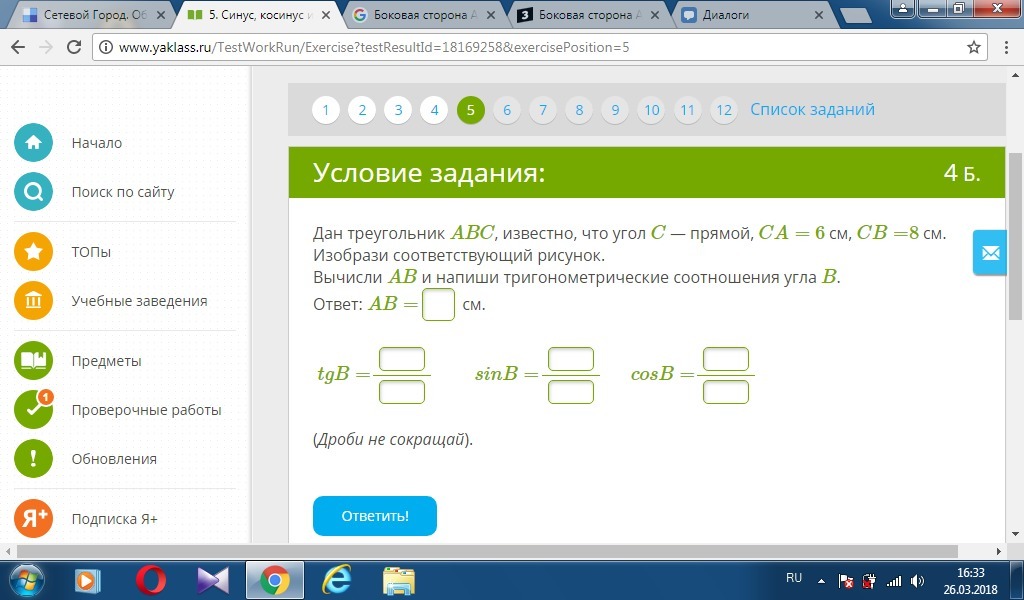The width and height of the screenshot is (1024, 600).
Task: Open Проверочные работы checkmark icon
Action: (x=33, y=410)
